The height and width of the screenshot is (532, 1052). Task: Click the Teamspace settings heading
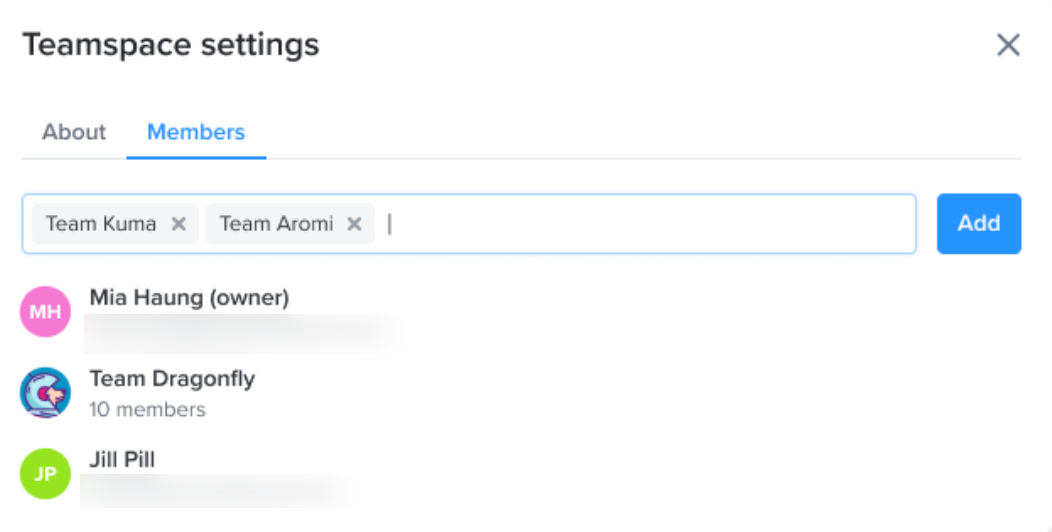click(171, 46)
